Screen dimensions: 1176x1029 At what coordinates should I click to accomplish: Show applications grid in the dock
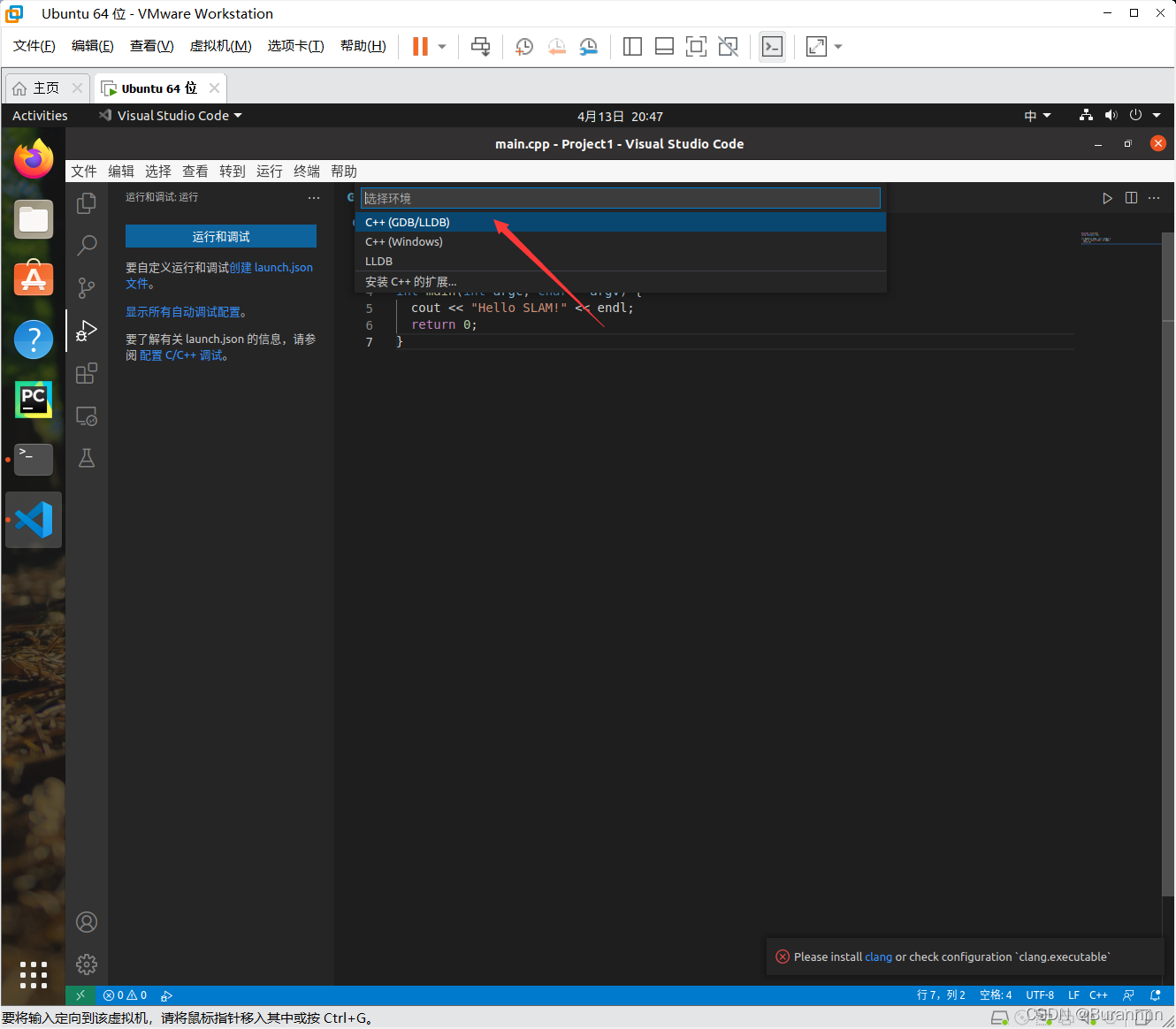[x=34, y=975]
